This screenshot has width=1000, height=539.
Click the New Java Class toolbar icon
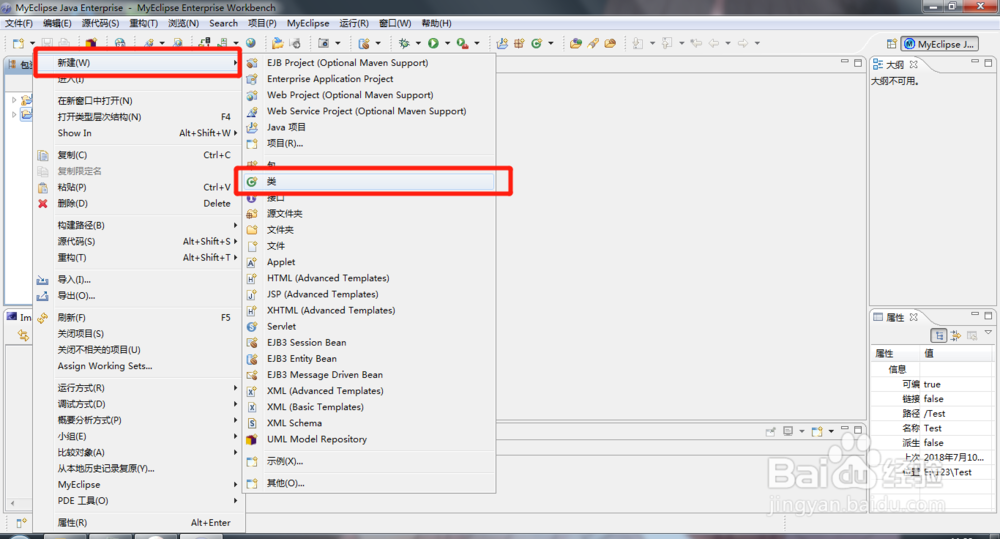pos(536,43)
